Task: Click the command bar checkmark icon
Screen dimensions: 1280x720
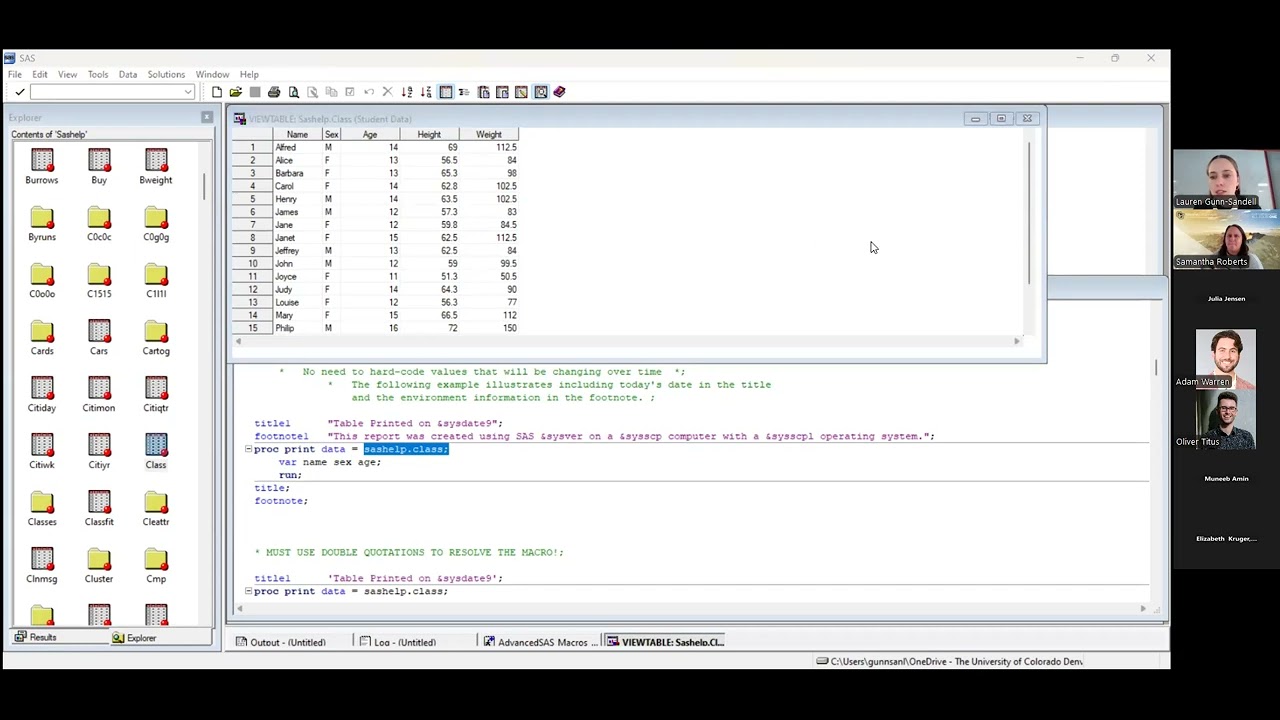Action: pos(19,92)
